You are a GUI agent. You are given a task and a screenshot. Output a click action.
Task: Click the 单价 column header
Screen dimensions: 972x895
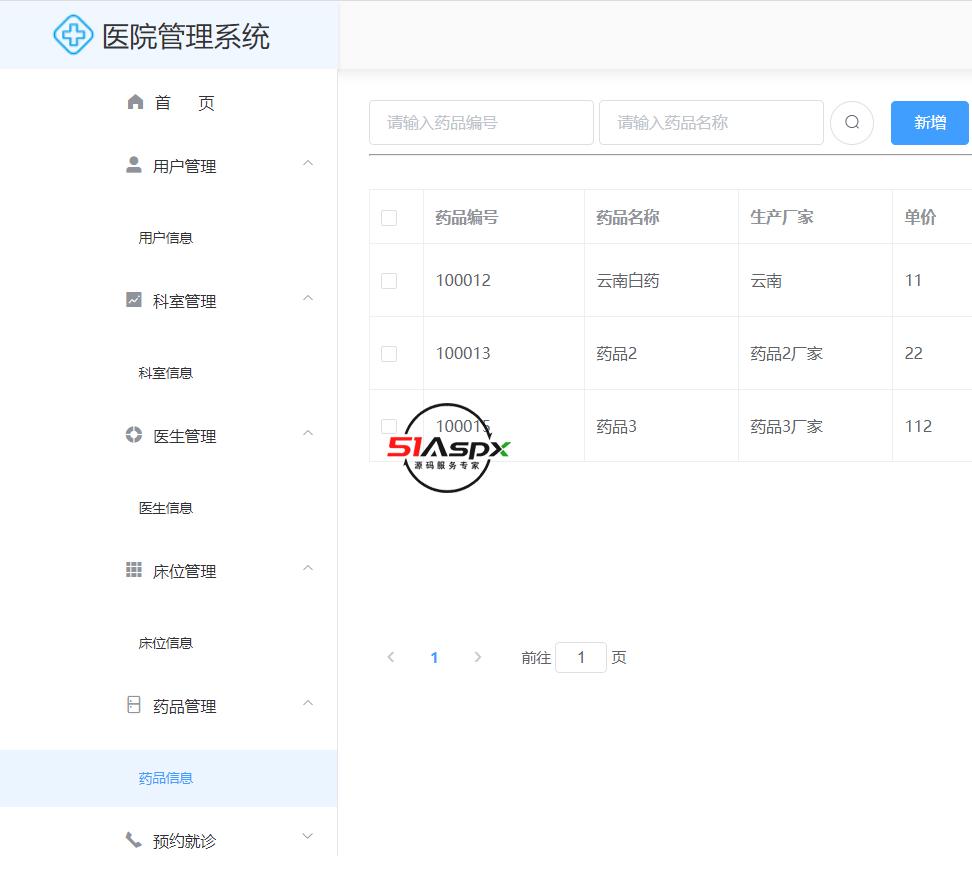pos(921,218)
